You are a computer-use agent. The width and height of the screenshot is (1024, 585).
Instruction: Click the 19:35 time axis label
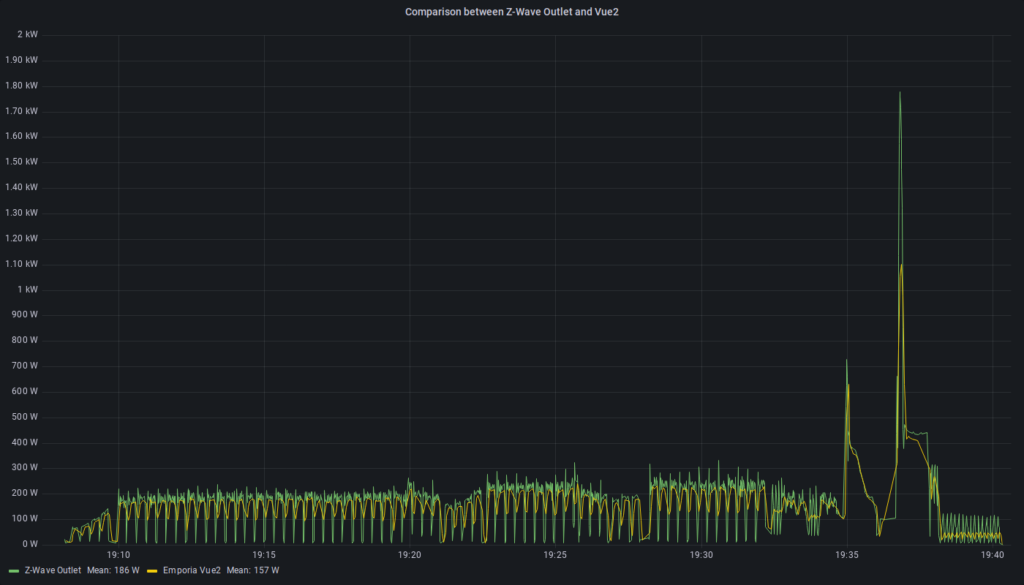point(847,555)
